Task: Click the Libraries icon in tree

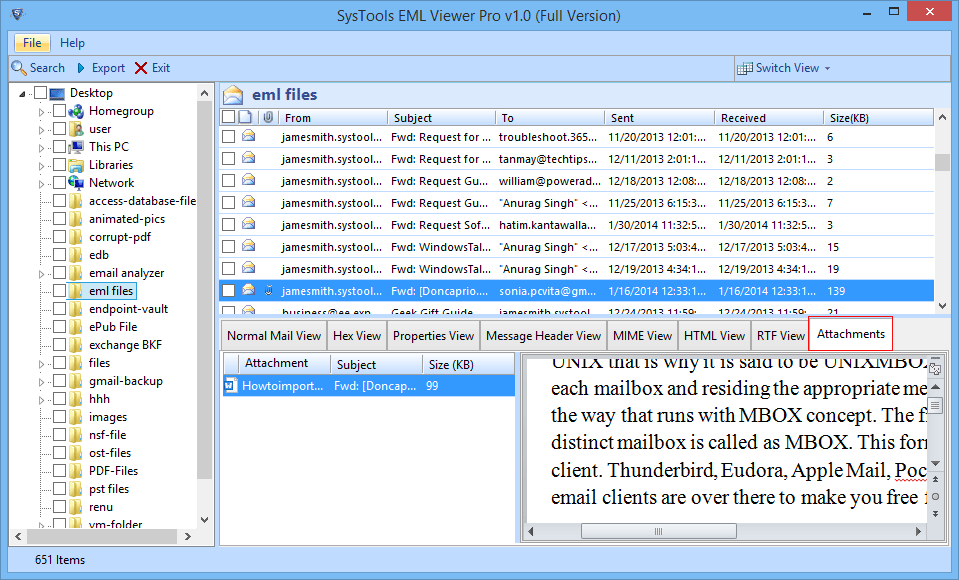Action: click(x=76, y=165)
